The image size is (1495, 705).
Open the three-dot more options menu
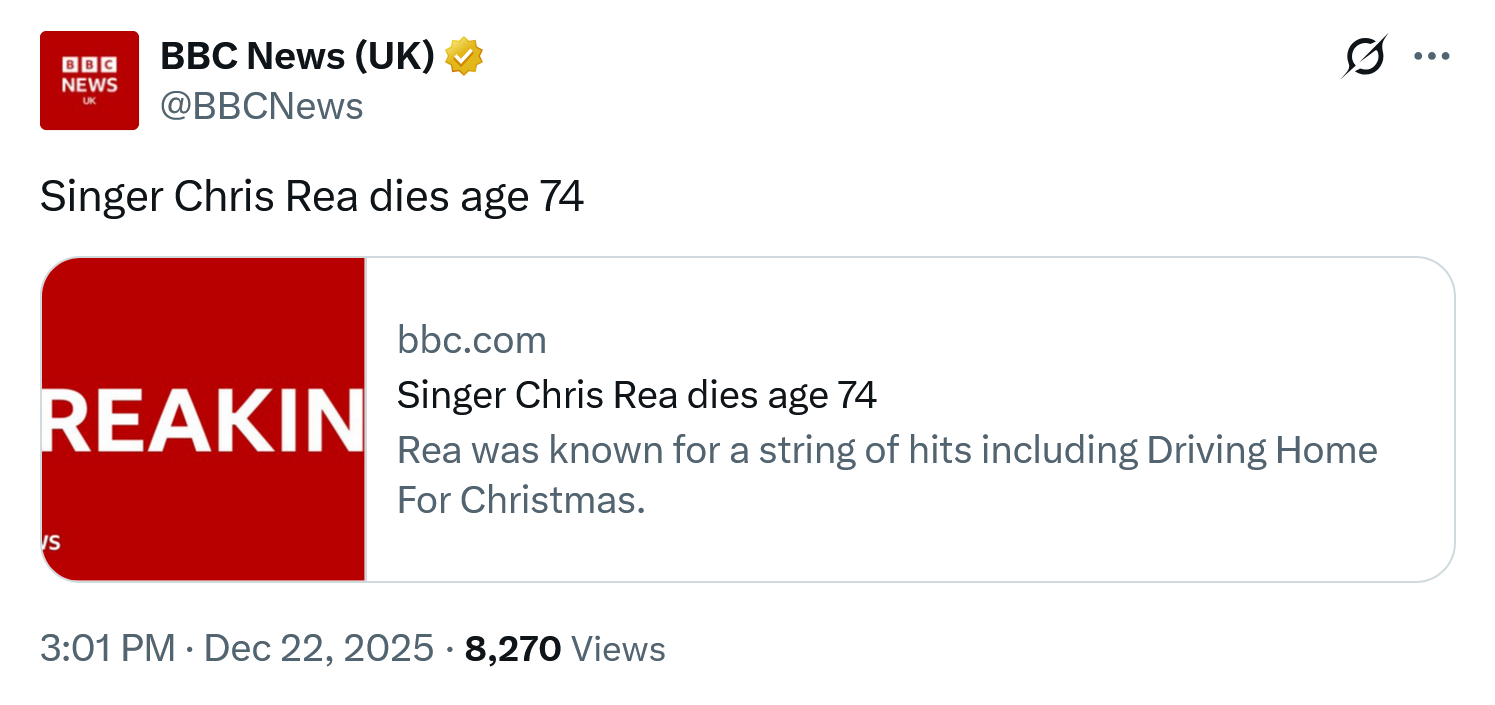1431,57
